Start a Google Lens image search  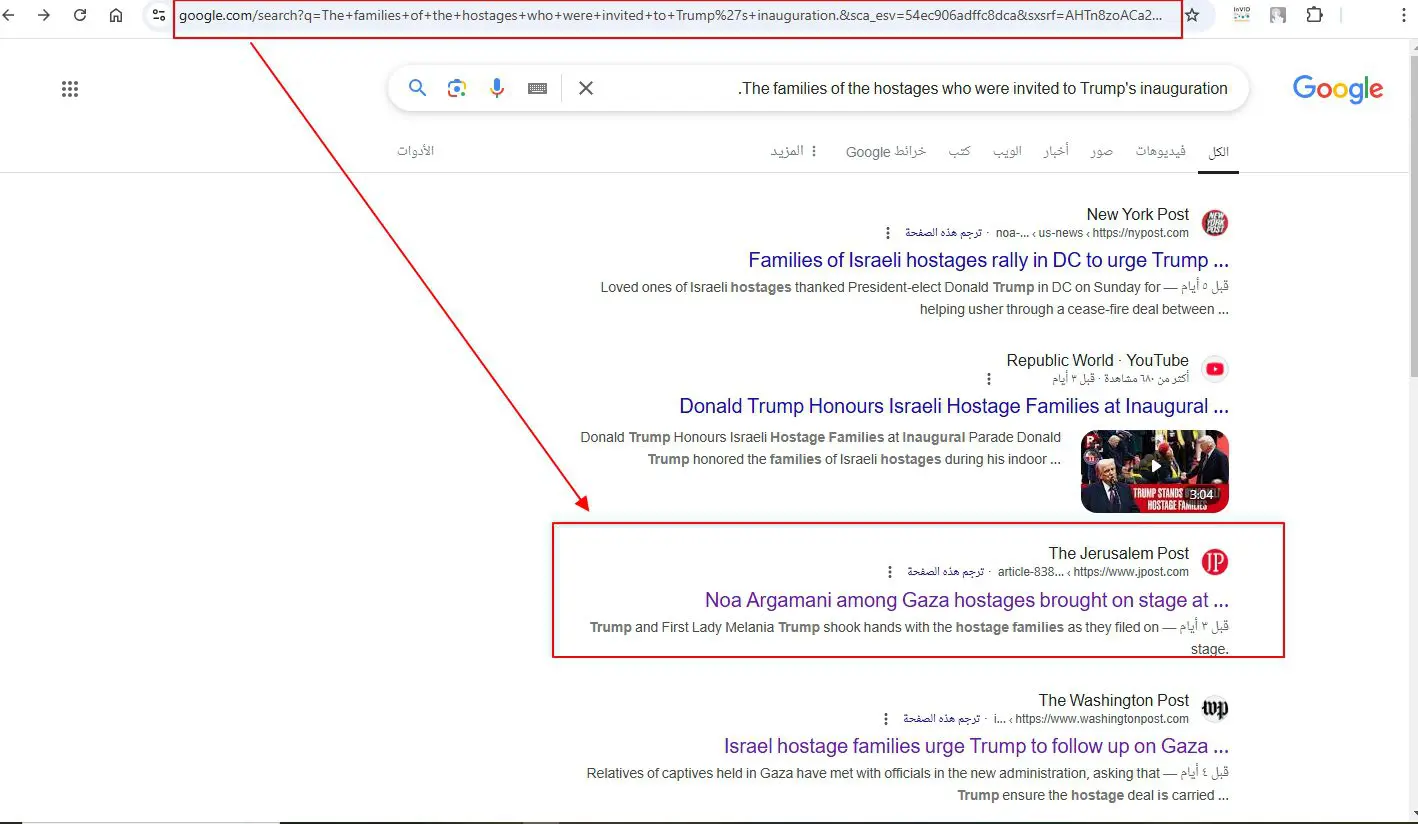point(457,88)
